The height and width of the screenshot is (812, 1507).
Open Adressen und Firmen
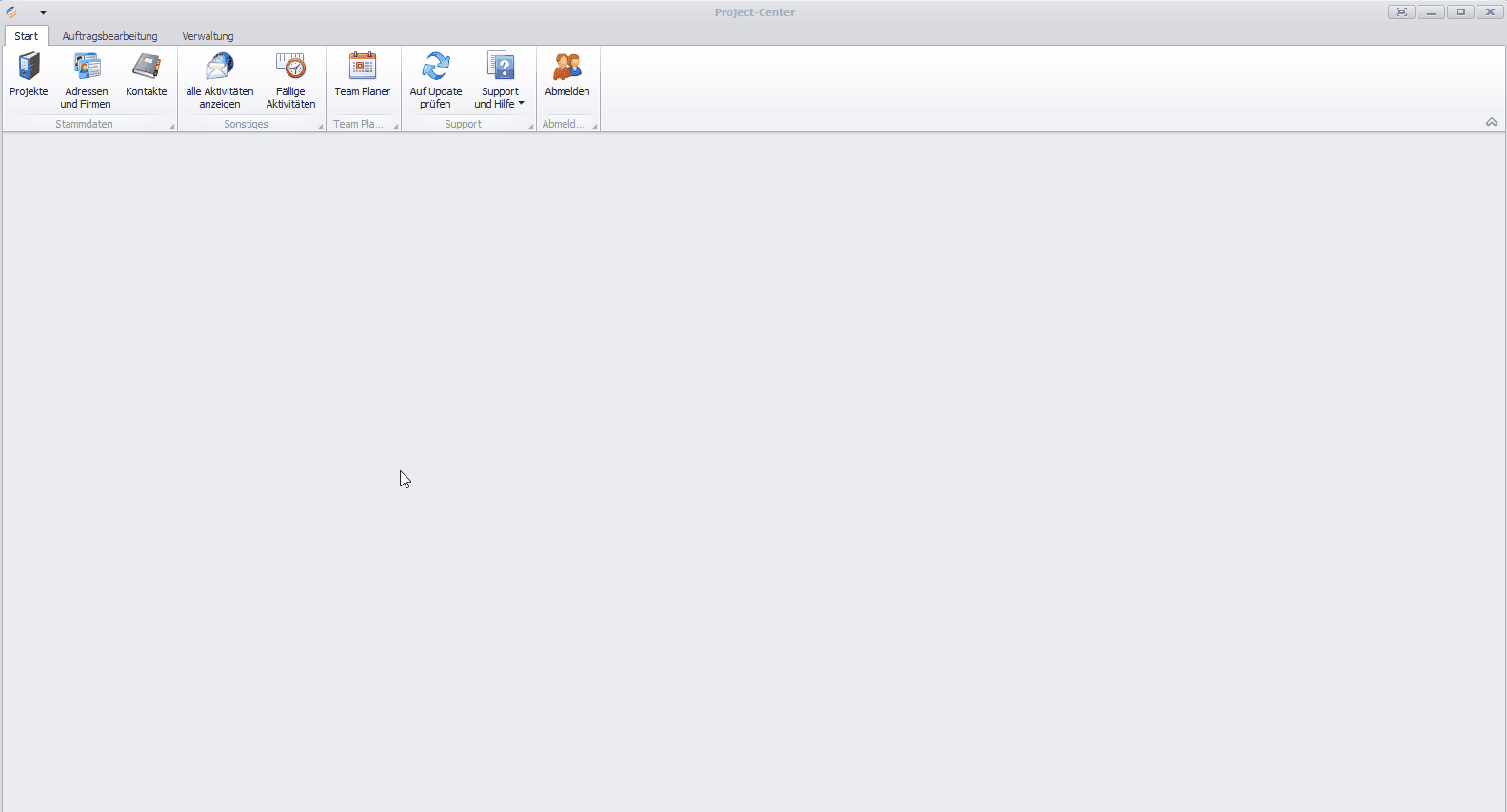(86, 68)
